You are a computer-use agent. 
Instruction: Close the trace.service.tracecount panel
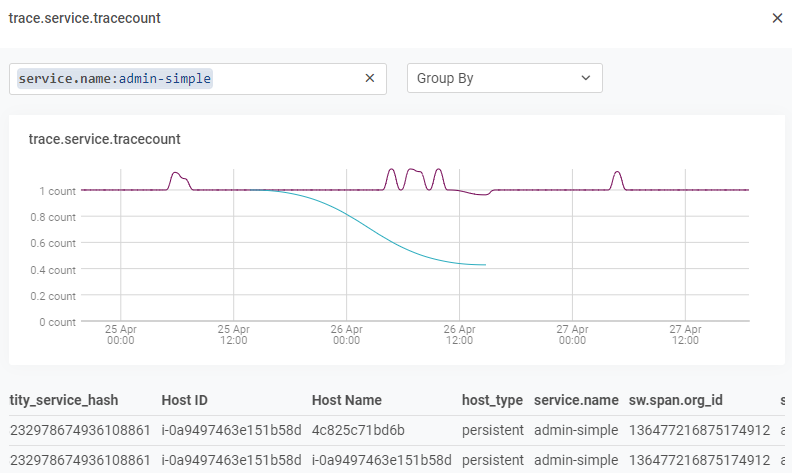(777, 18)
